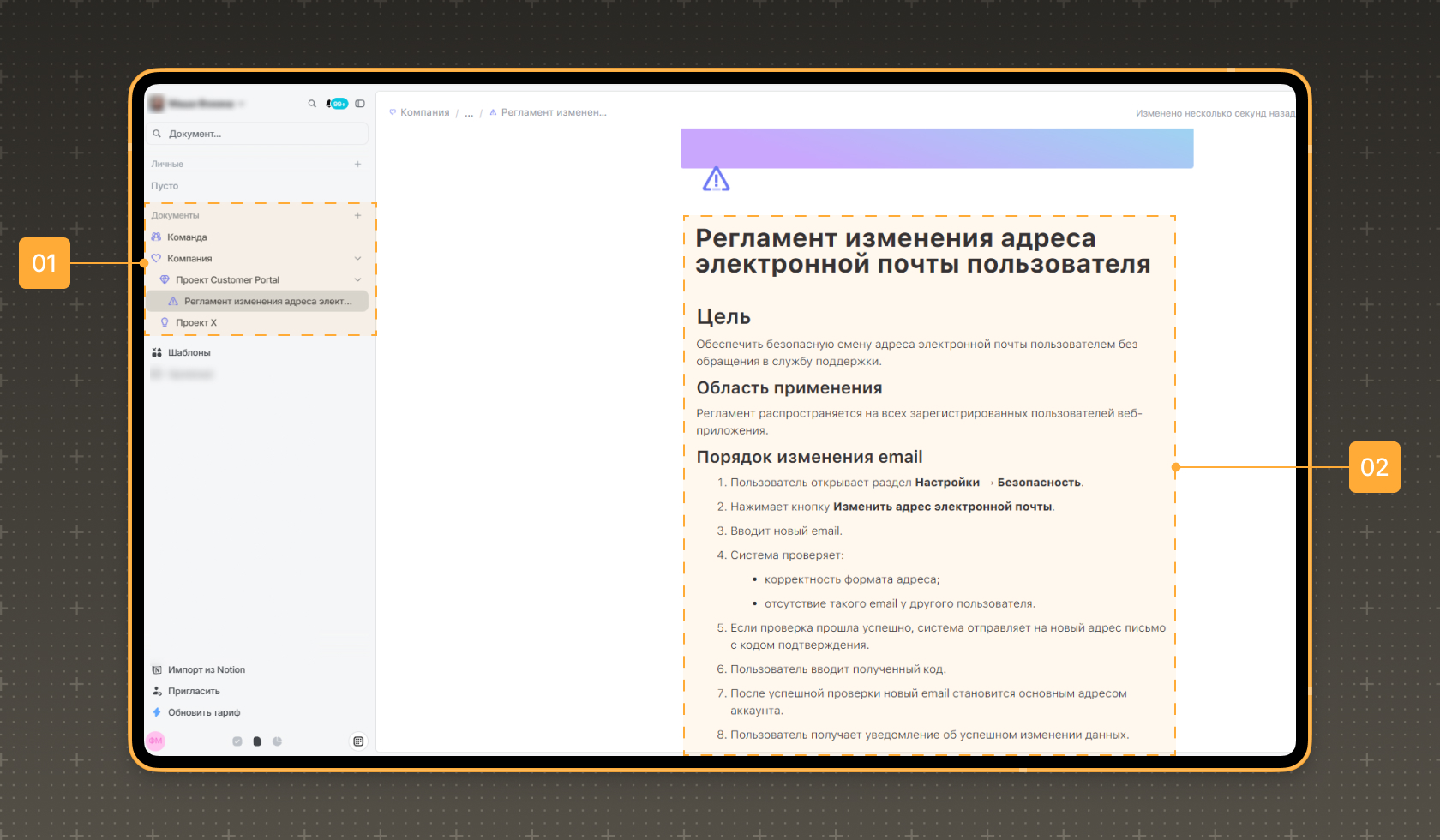
Task: Click the lightning bolt upgrade icon
Action: point(157,712)
